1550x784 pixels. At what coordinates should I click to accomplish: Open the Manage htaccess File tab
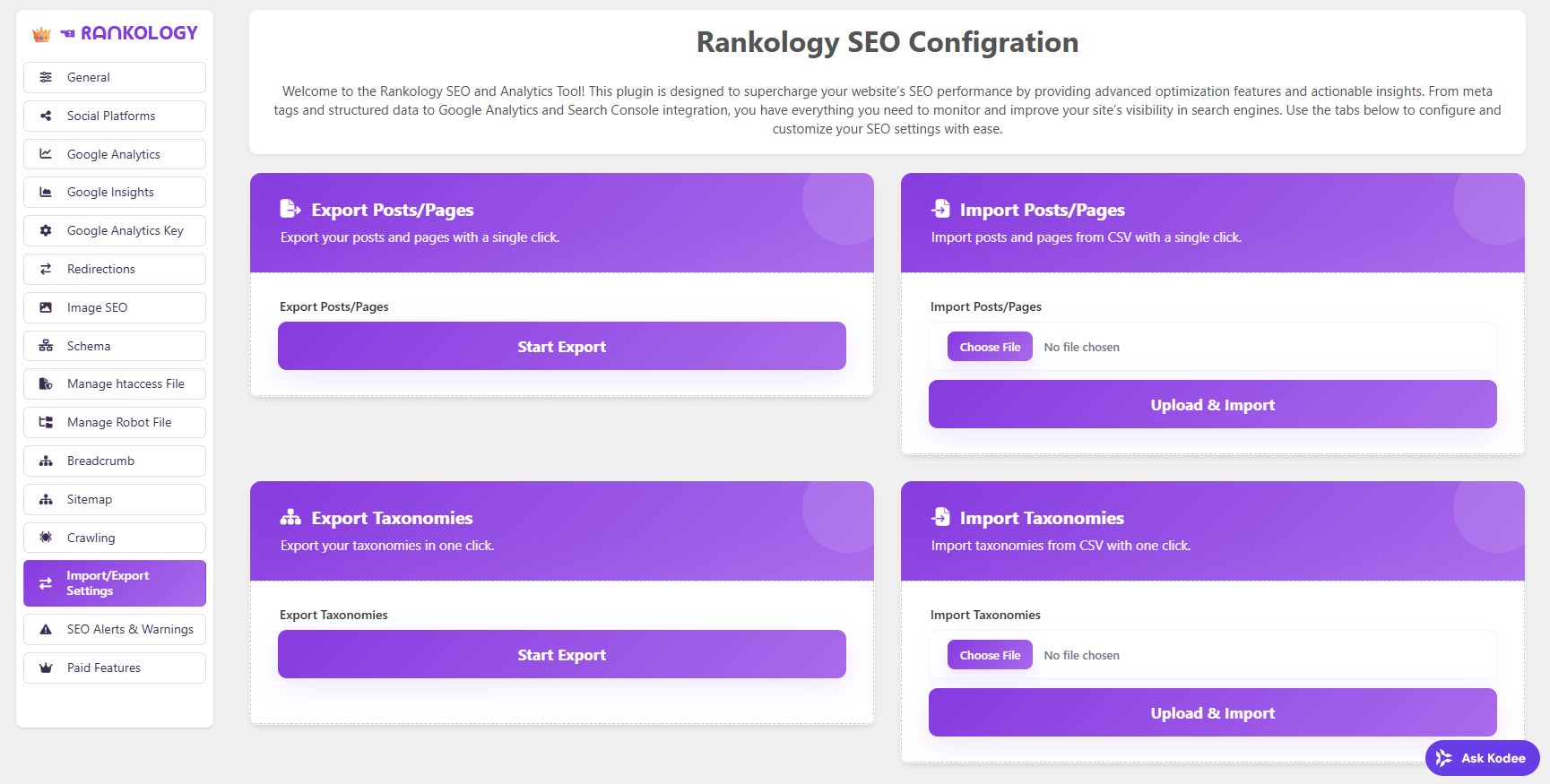(115, 384)
